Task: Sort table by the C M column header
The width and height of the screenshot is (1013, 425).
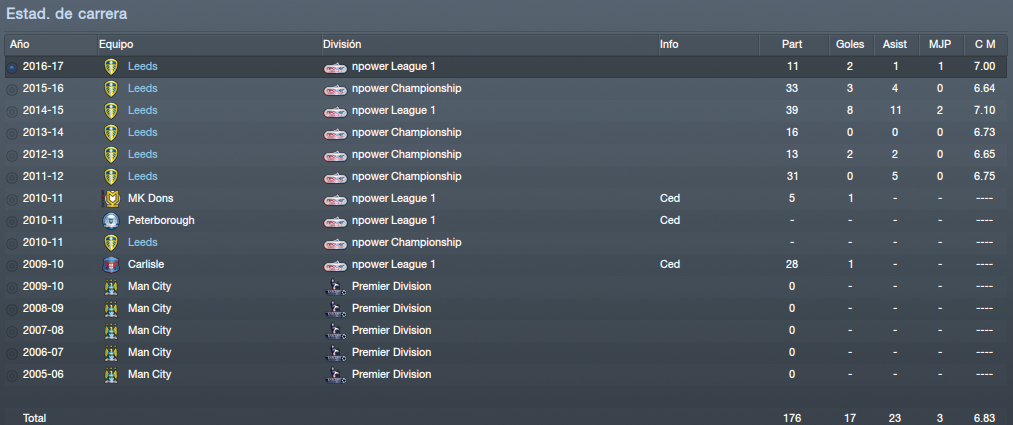Action: coord(985,45)
